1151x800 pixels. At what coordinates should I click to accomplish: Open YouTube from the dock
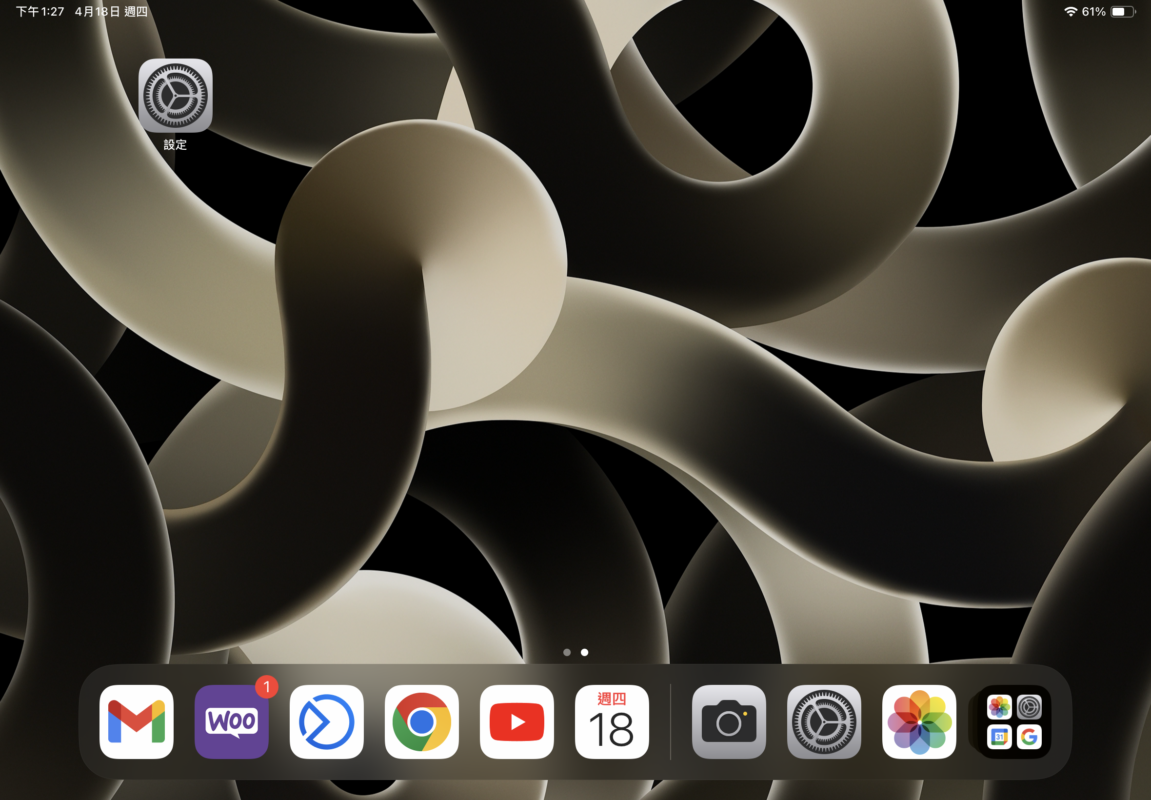(x=517, y=721)
